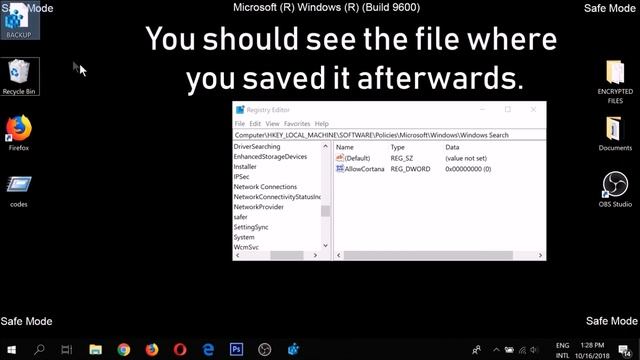The image size is (640, 360).
Task: Open the Edit menu in Registry Editor
Action: coord(255,124)
